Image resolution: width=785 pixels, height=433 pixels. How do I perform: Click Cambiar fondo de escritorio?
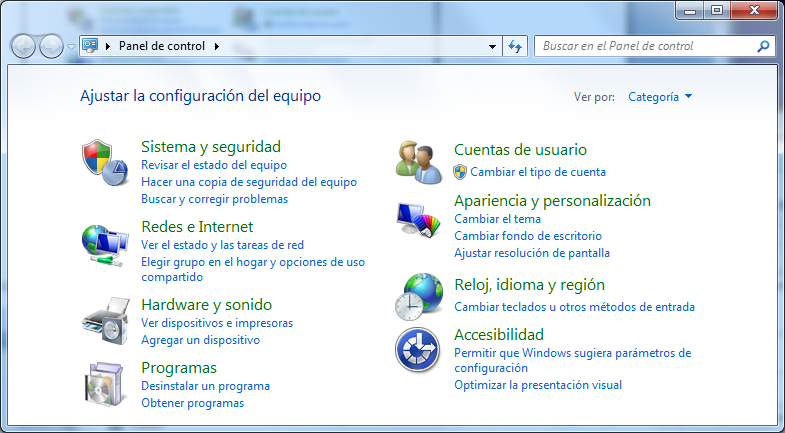[x=528, y=236]
